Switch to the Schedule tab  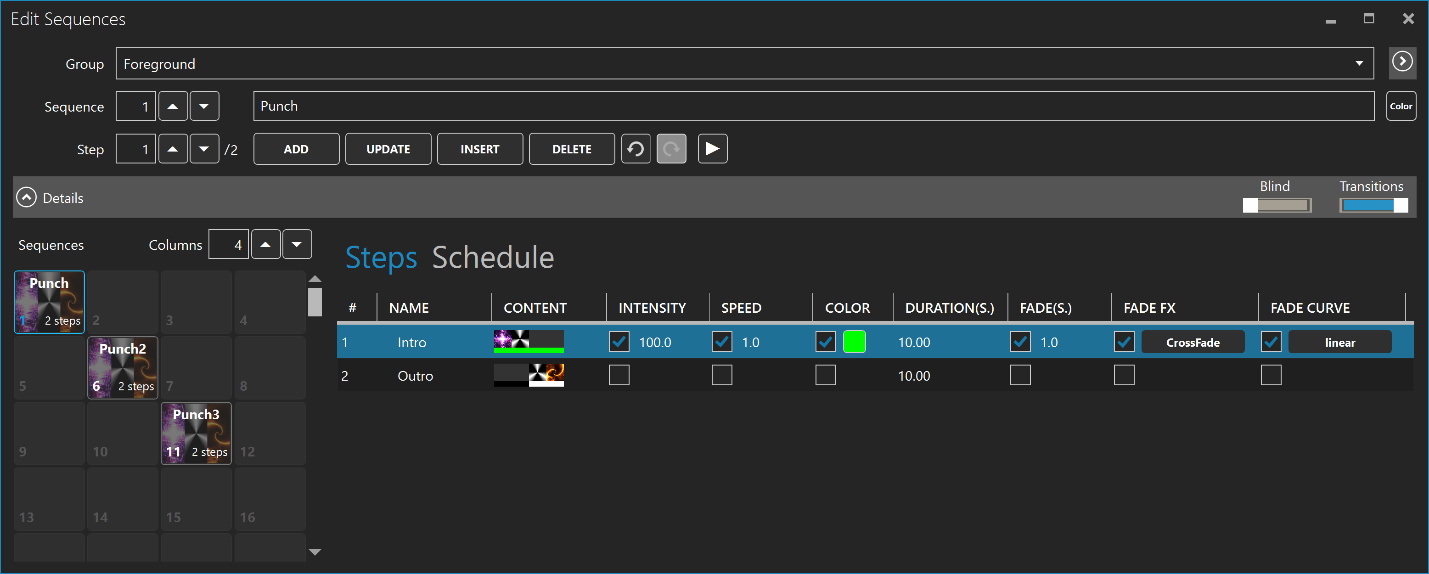click(493, 258)
